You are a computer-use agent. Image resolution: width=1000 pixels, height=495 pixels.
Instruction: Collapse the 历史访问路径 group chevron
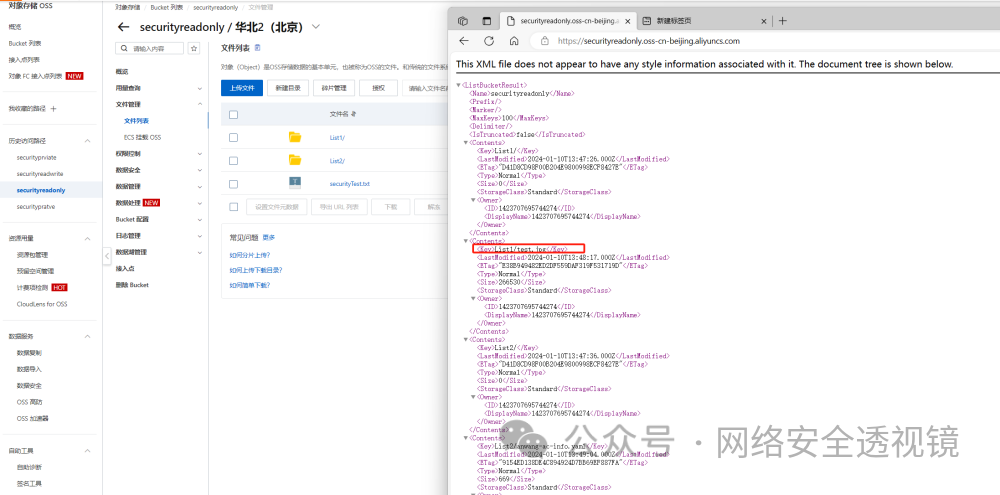pyautogui.click(x=87, y=140)
